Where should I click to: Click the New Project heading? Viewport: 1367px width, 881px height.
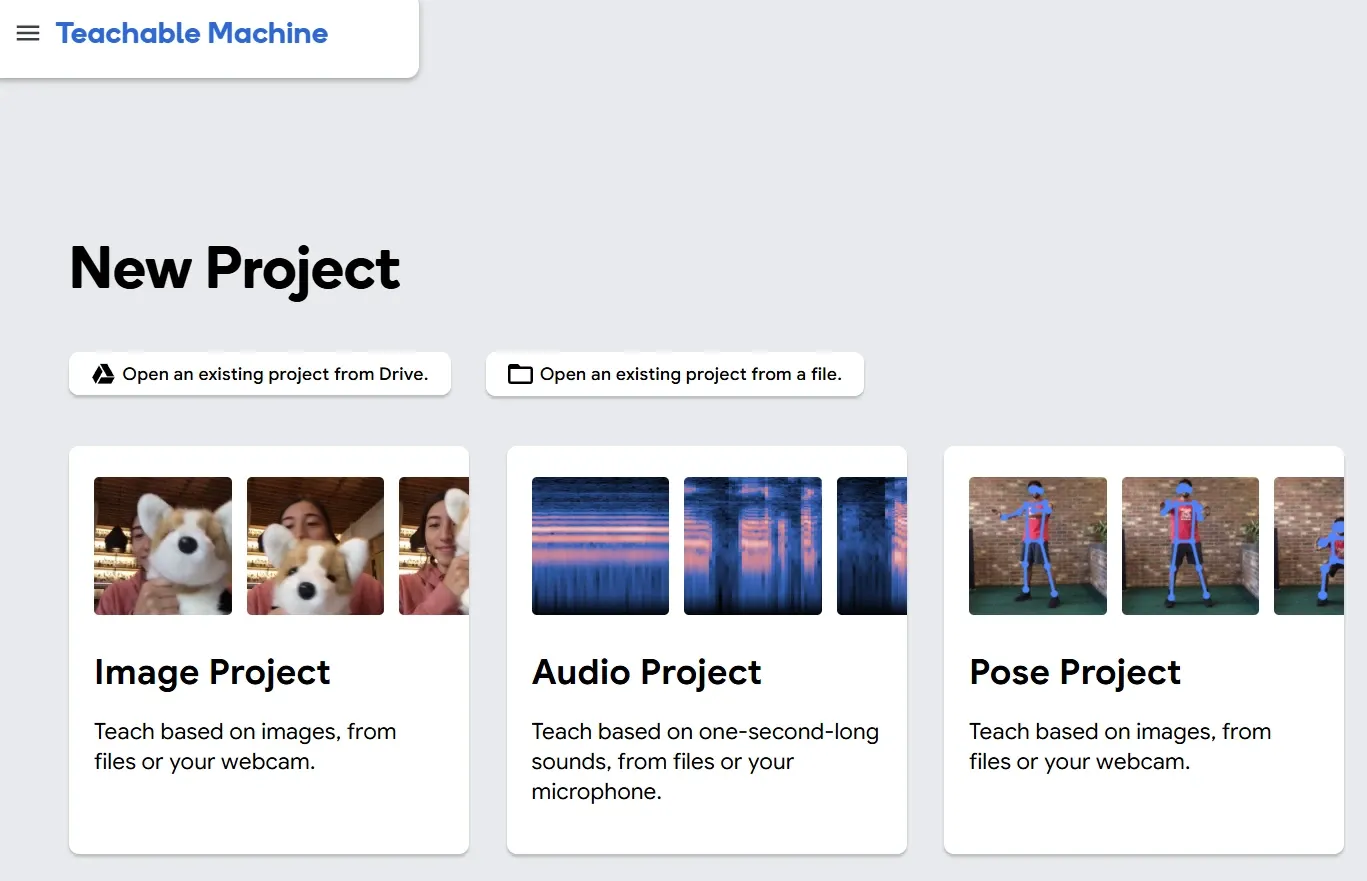pos(235,268)
